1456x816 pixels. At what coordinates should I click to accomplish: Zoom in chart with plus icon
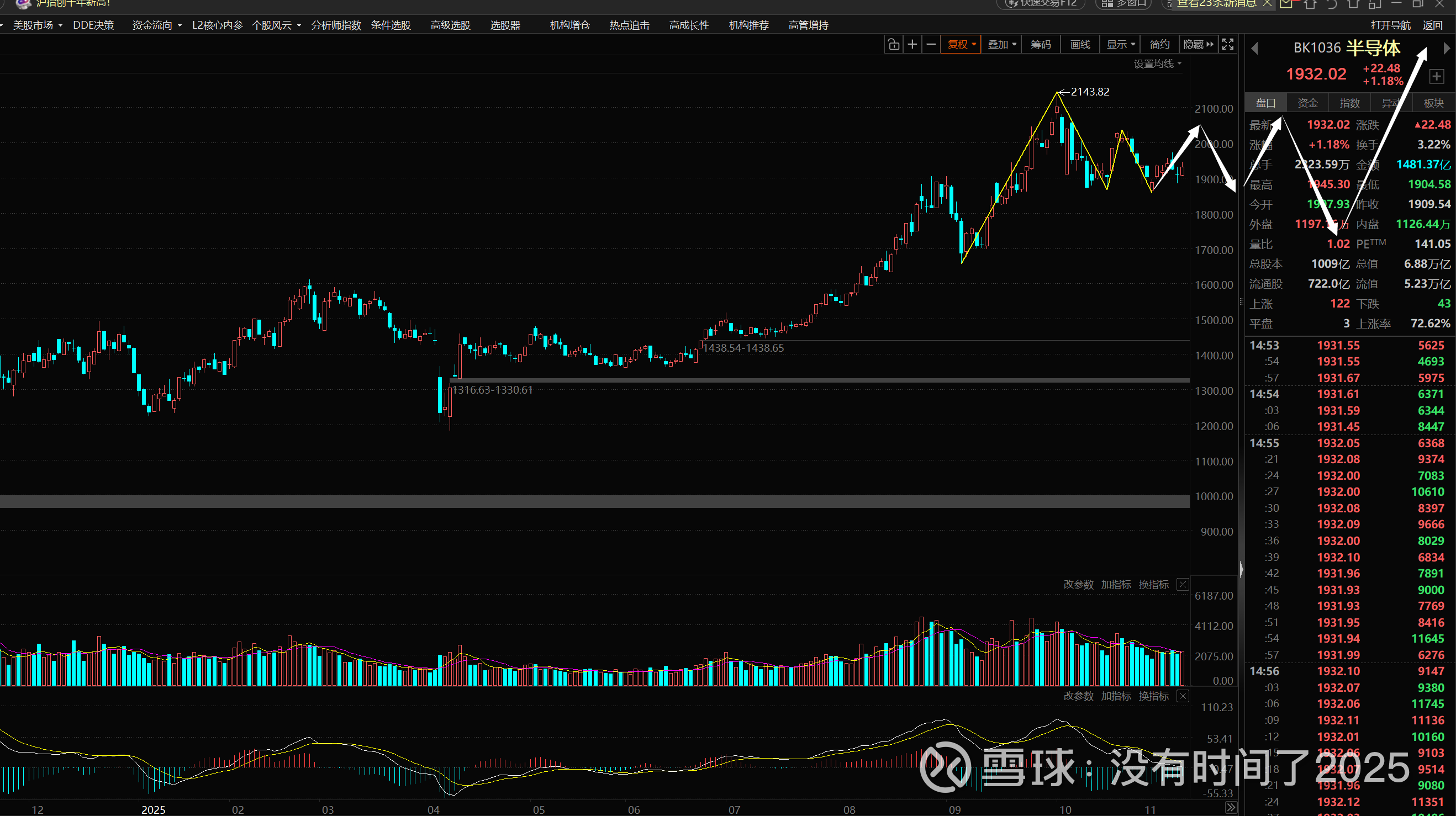click(x=912, y=45)
